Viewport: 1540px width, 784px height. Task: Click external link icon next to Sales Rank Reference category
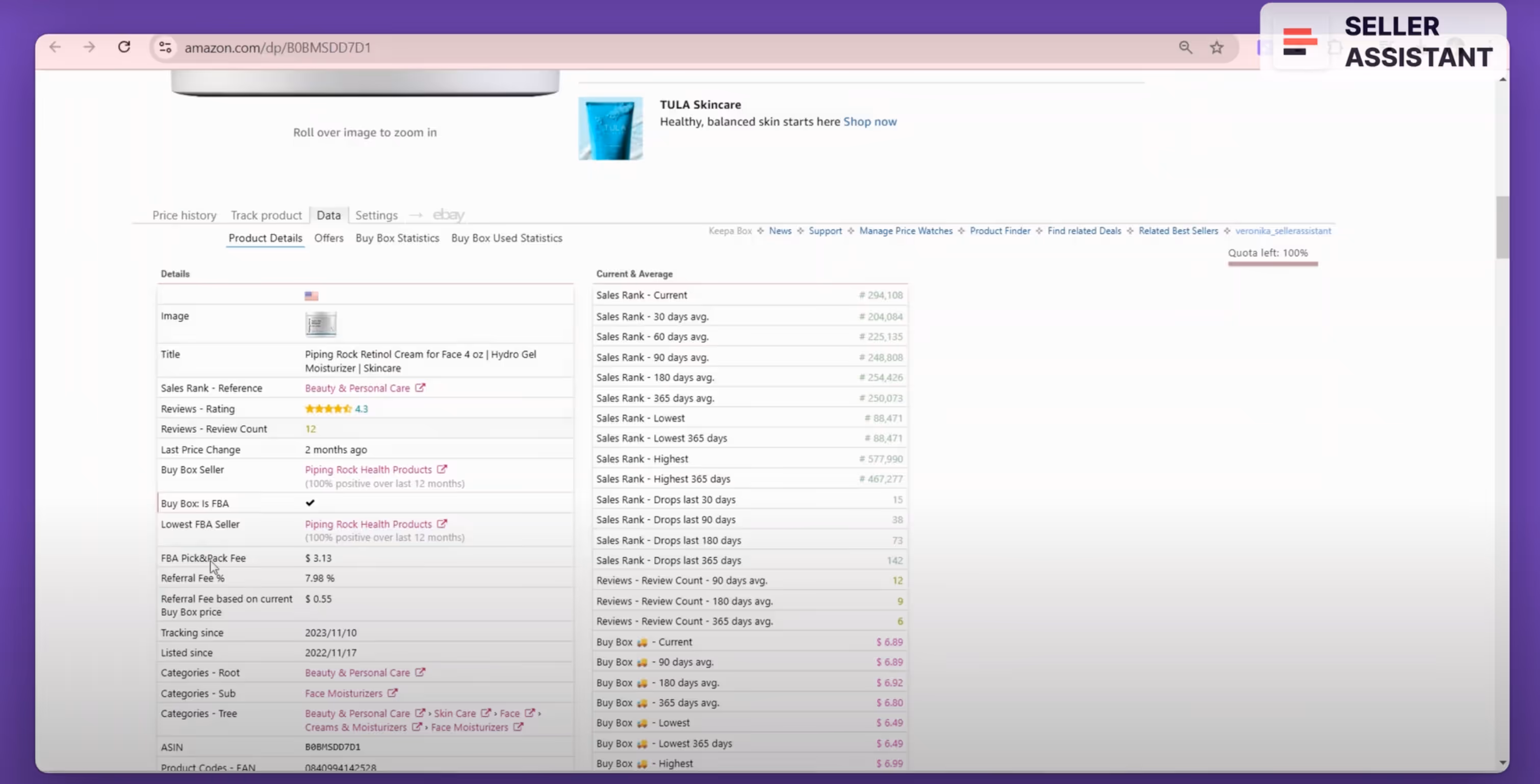pos(420,387)
